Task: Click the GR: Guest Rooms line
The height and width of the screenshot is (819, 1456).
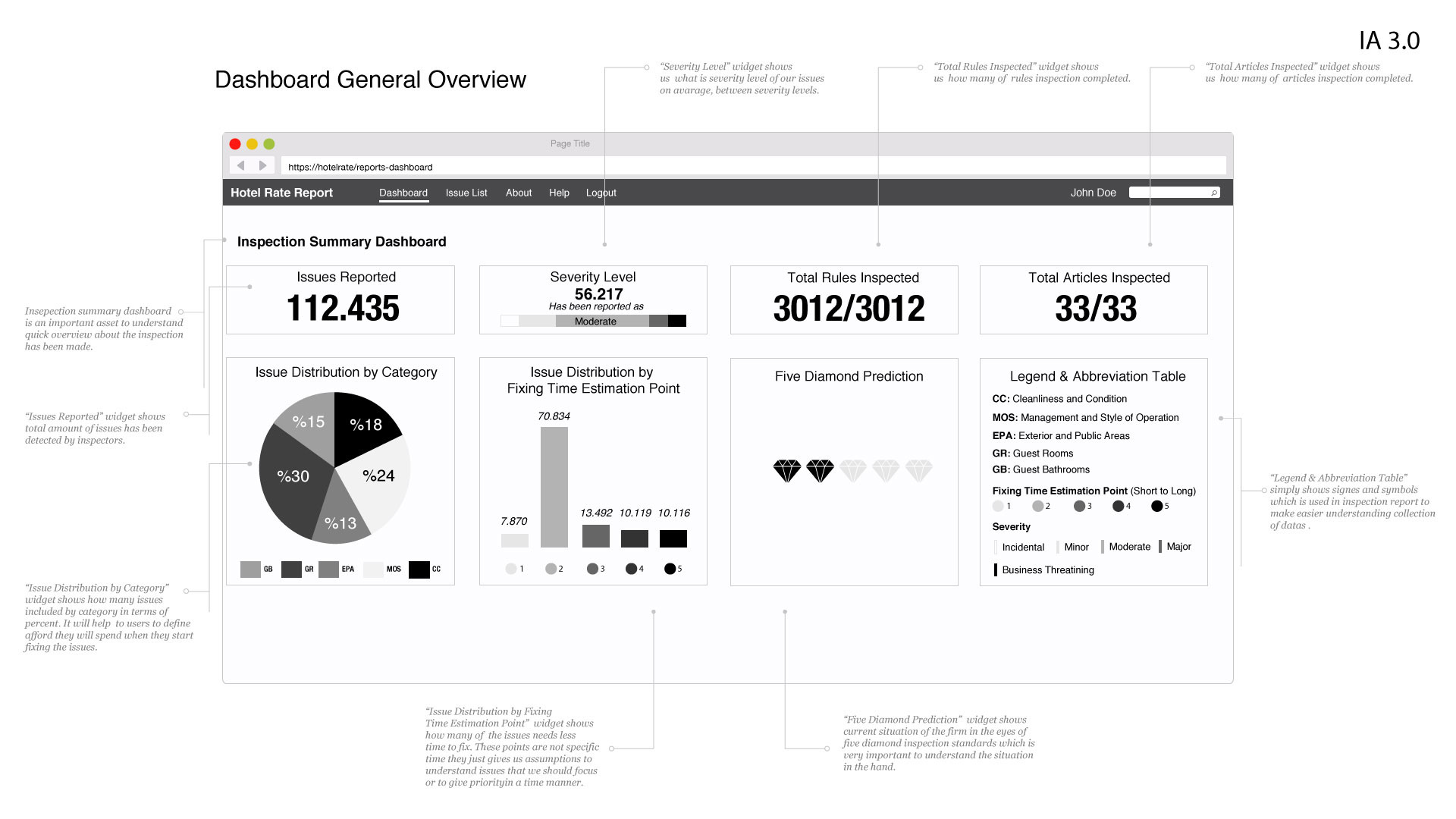Action: 1033,453
